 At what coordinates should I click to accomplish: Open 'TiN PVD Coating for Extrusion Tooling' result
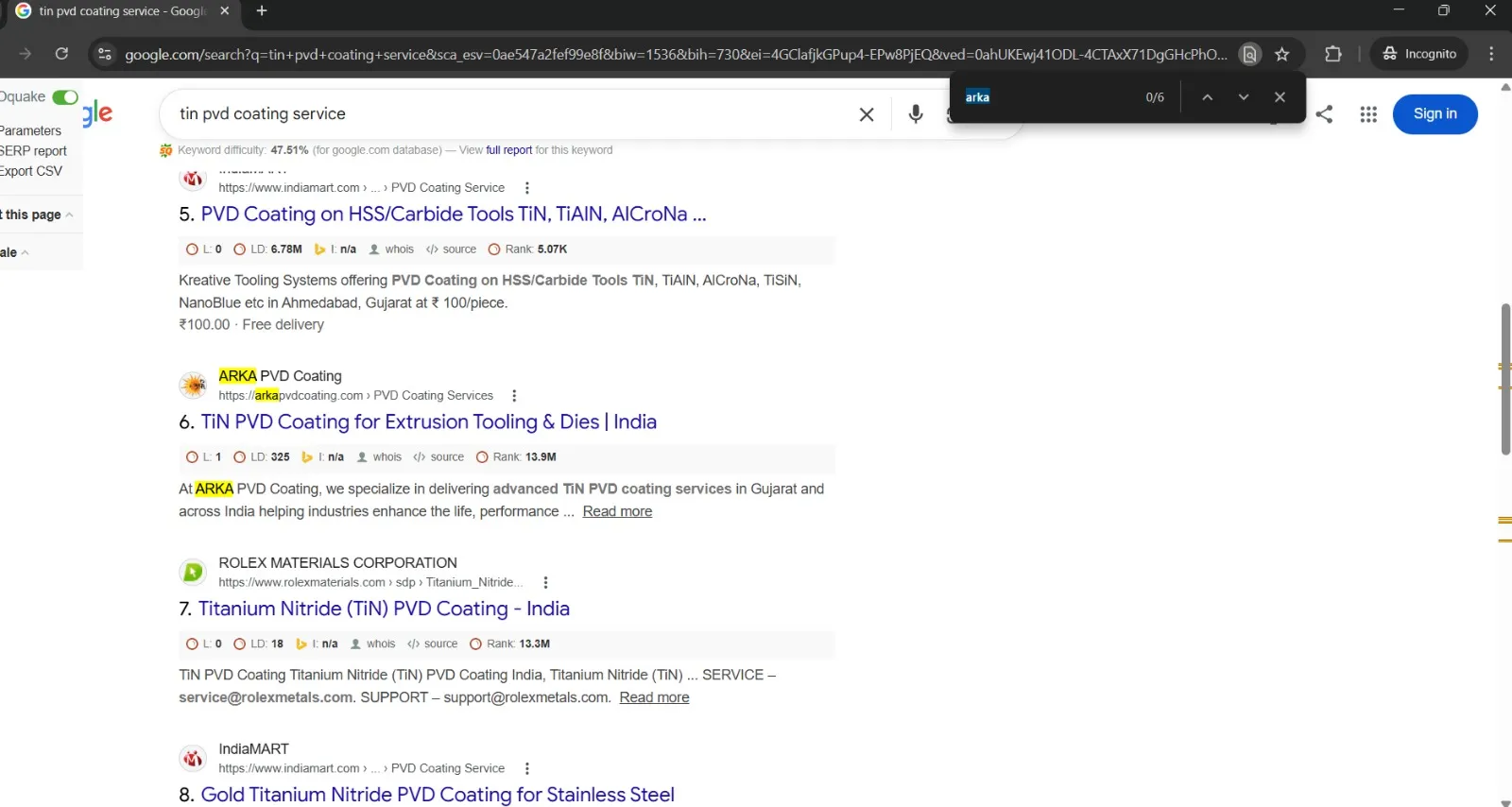pos(428,421)
